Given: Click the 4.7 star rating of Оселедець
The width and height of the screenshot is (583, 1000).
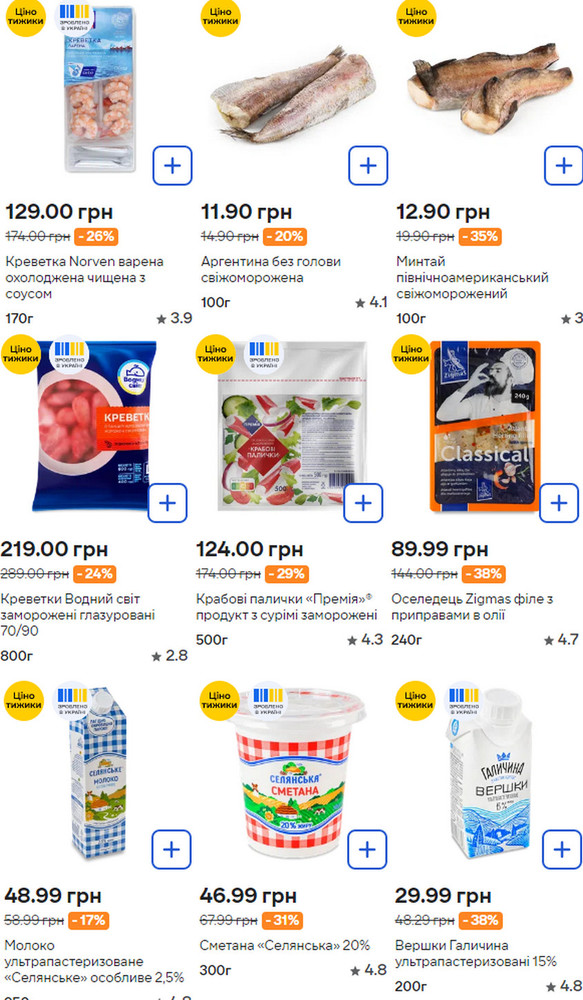Looking at the screenshot, I should [561, 640].
